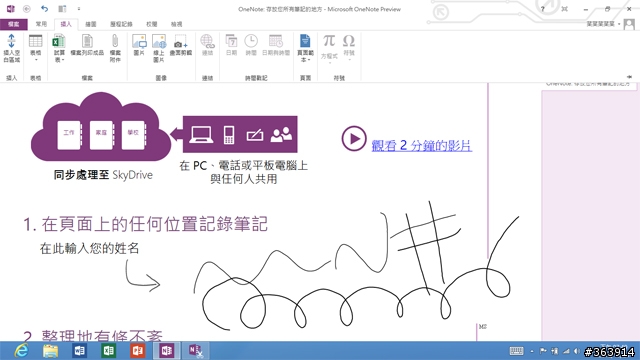The height and width of the screenshot is (360, 640).
Task: Expand the Equation (方程式) dropdown arrow
Action: (329, 63)
